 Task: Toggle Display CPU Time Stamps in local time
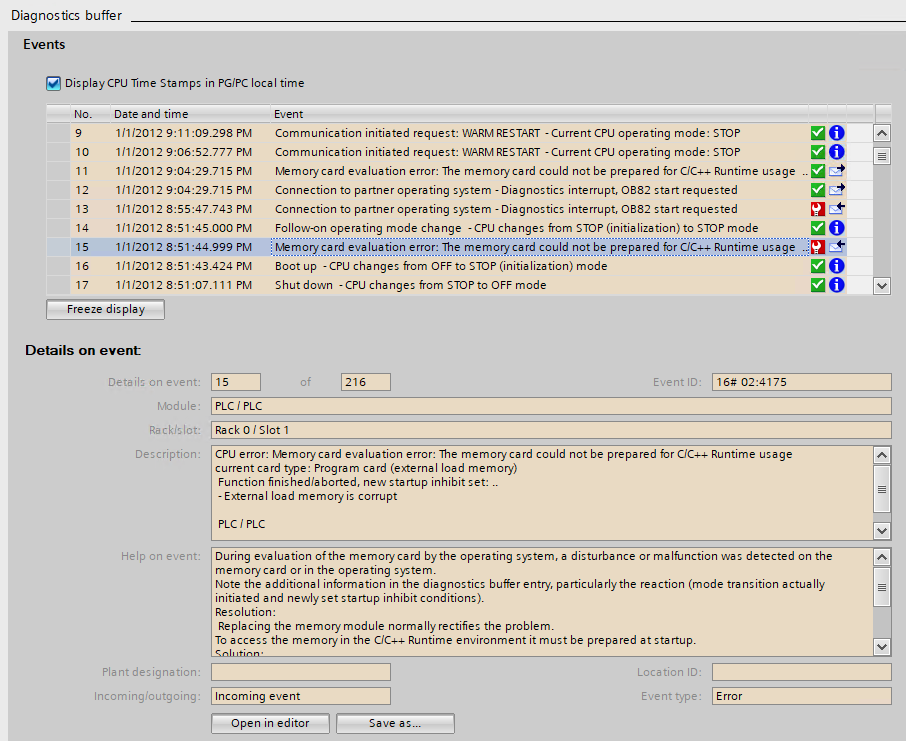click(x=54, y=83)
